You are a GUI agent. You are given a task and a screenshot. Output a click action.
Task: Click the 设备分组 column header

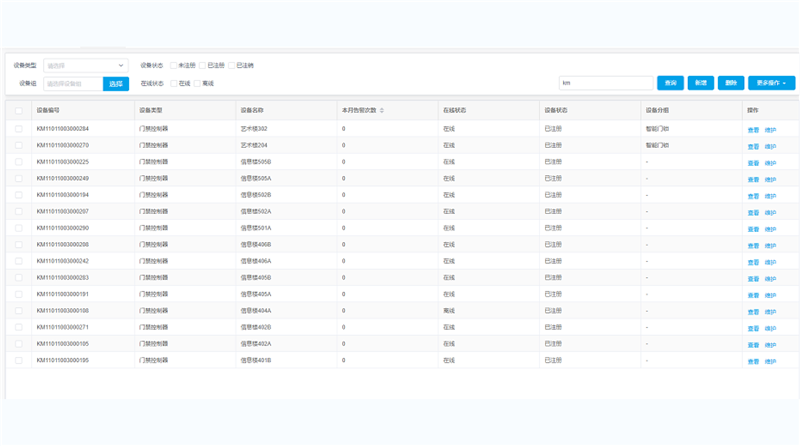(x=657, y=110)
